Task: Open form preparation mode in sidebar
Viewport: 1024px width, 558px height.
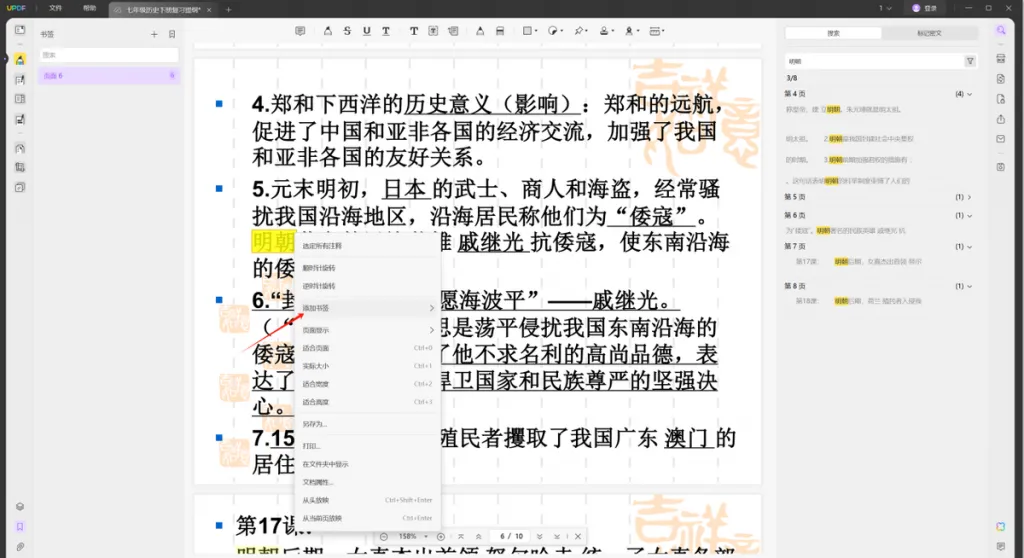Action: pos(20,120)
